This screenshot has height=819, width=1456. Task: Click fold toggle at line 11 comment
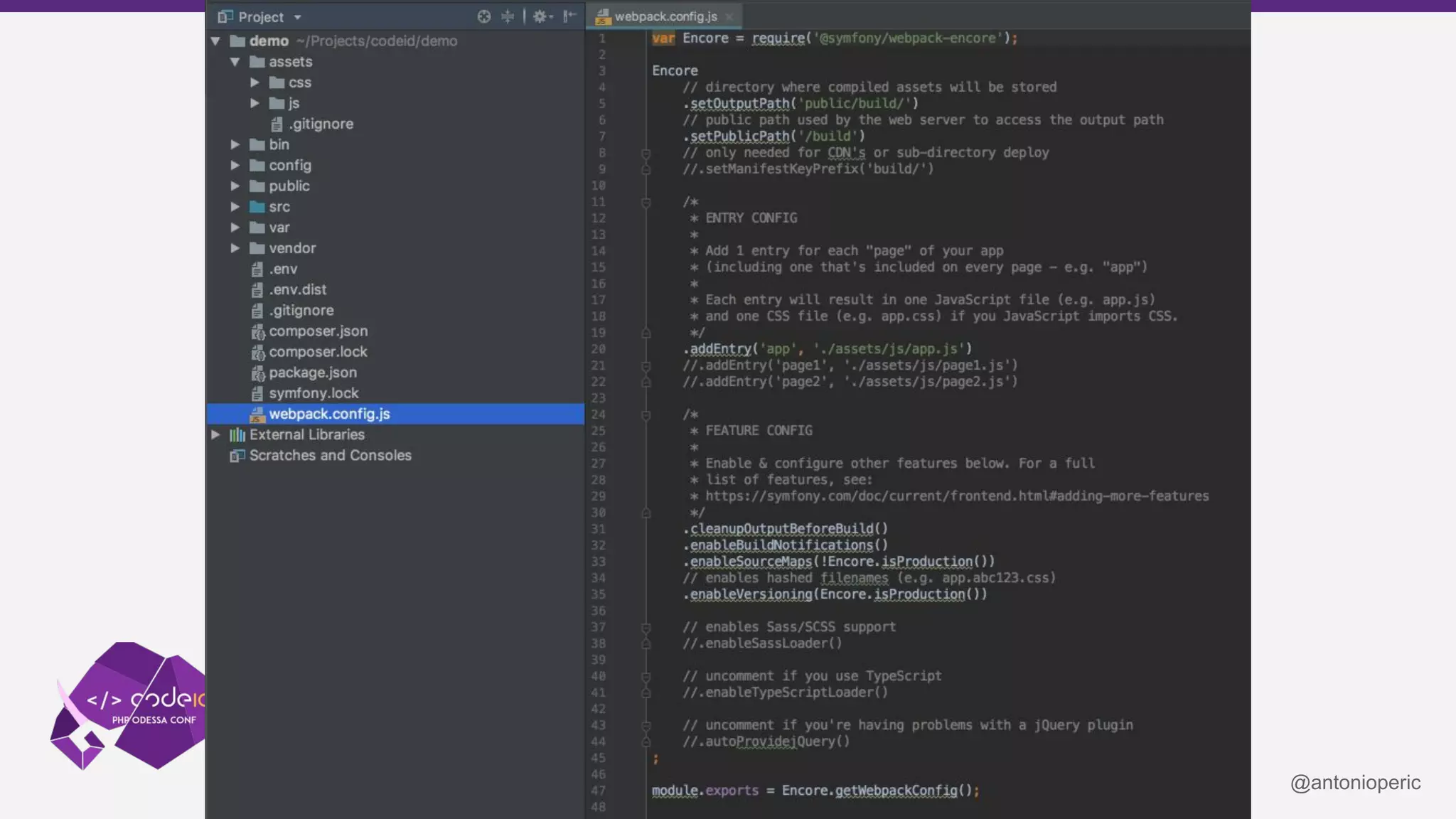(646, 203)
